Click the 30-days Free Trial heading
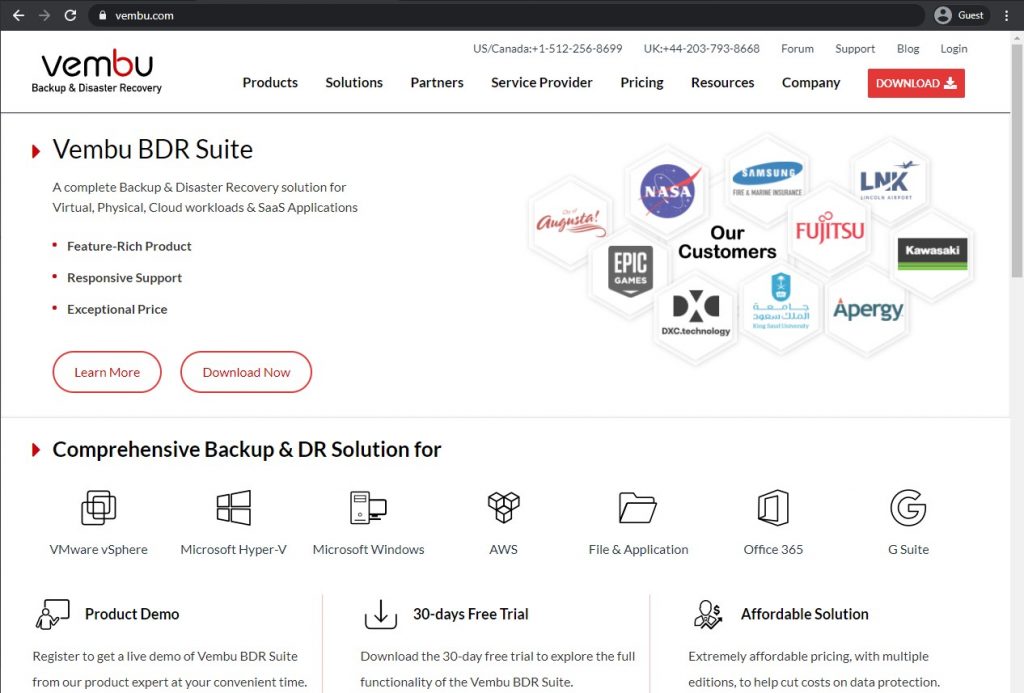Screen dimensions: 1024x693 [x=471, y=614]
